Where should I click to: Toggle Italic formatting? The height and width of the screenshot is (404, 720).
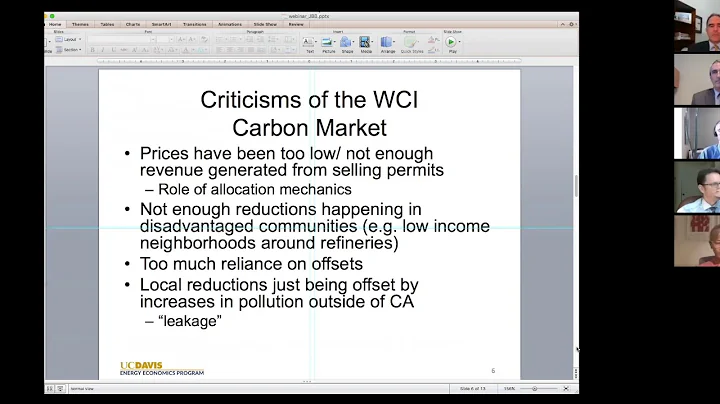tap(103, 50)
